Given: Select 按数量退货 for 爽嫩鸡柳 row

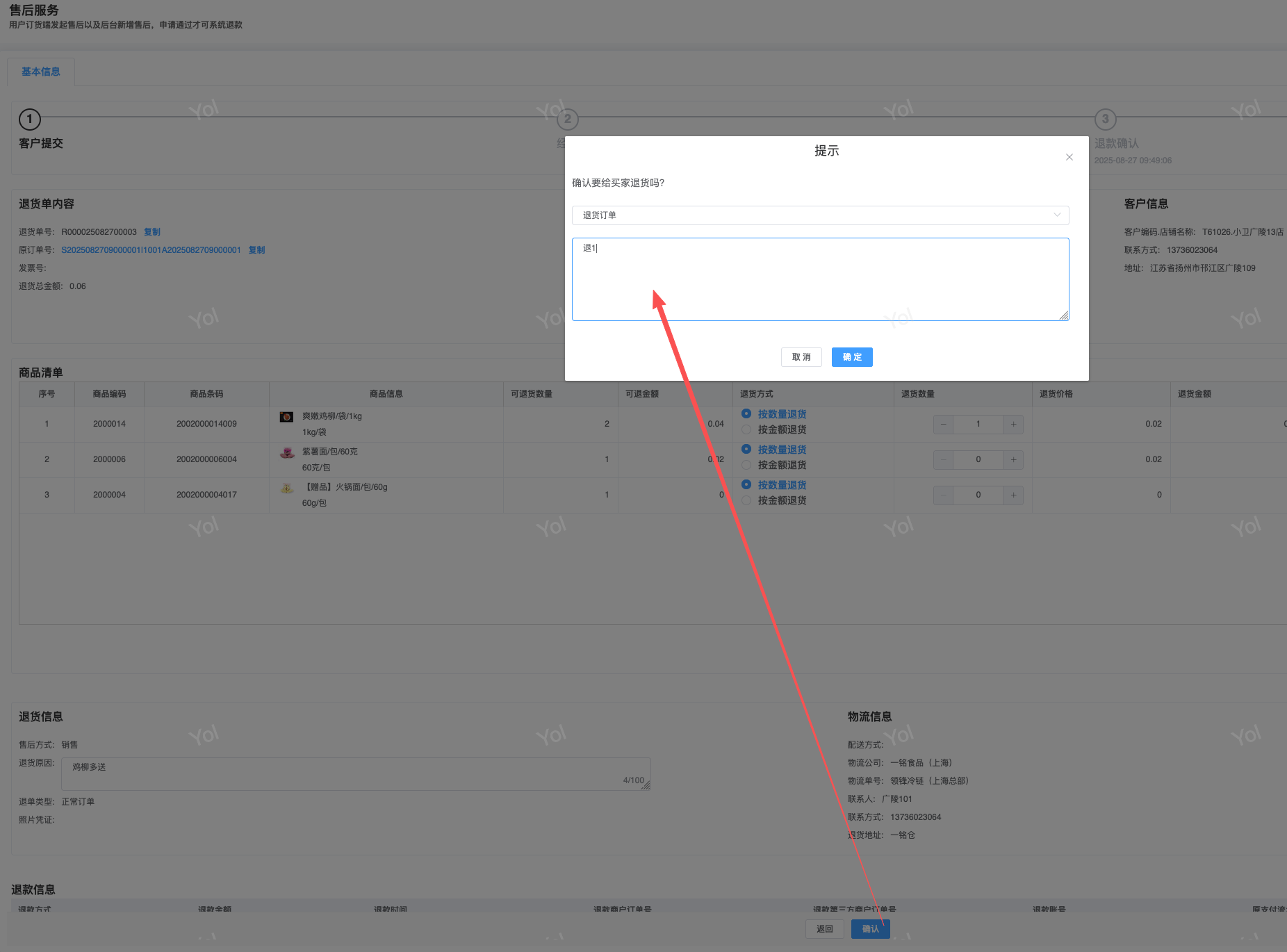Looking at the screenshot, I should point(774,414).
